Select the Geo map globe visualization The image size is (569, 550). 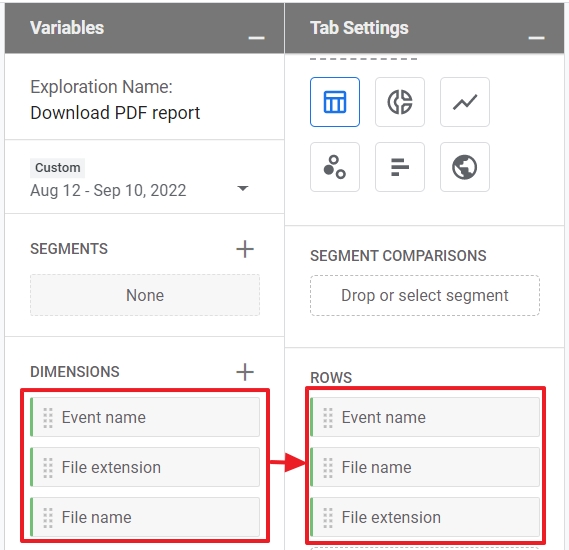464,167
